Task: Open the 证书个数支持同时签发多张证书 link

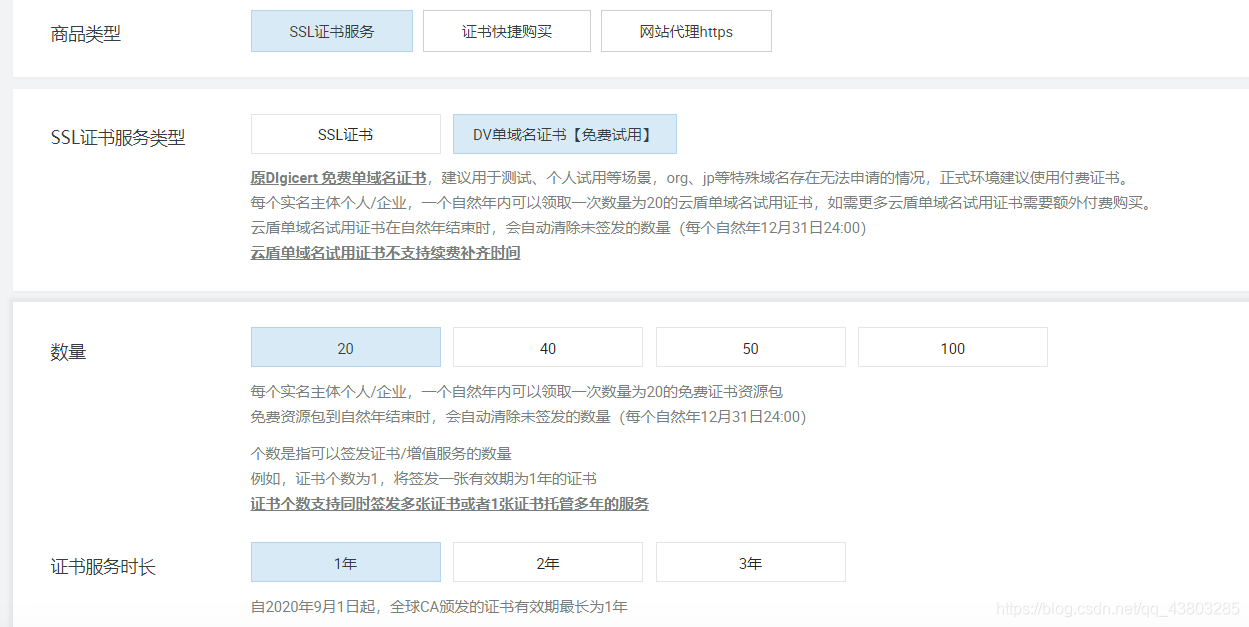Action: [x=450, y=504]
